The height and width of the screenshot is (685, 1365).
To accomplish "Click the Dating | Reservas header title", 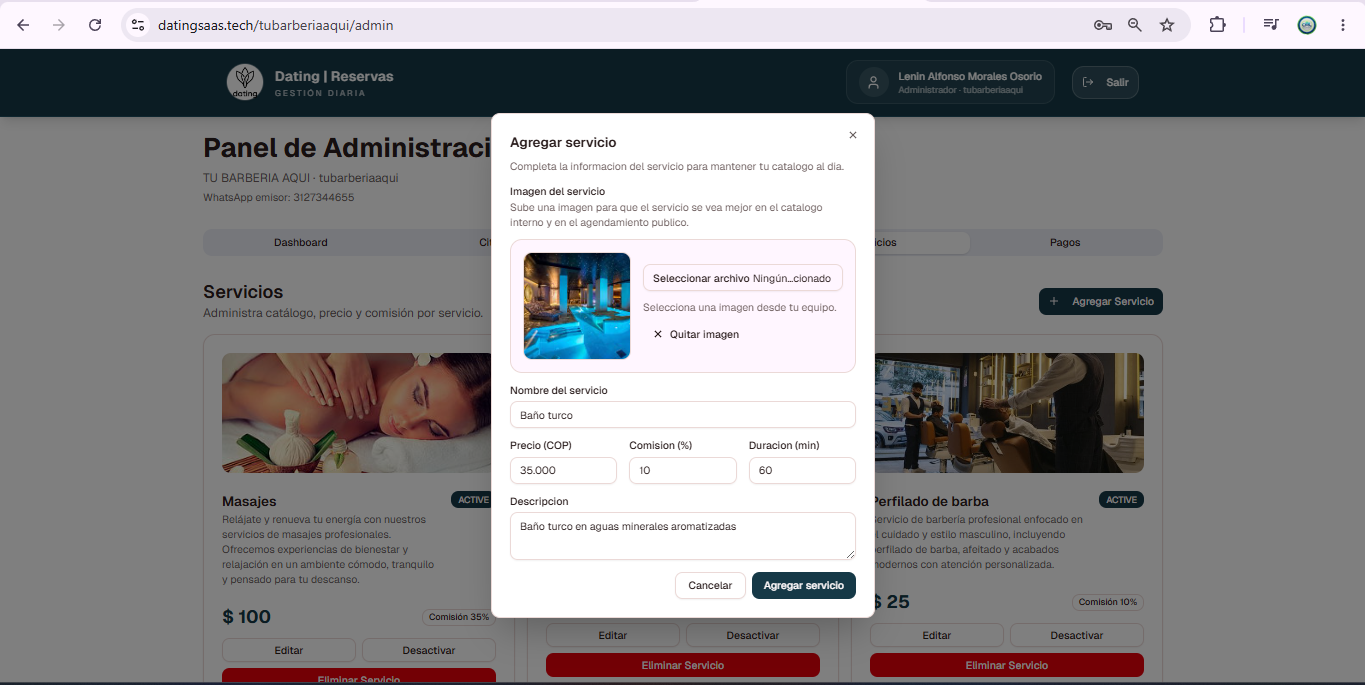I will pyautogui.click(x=334, y=76).
